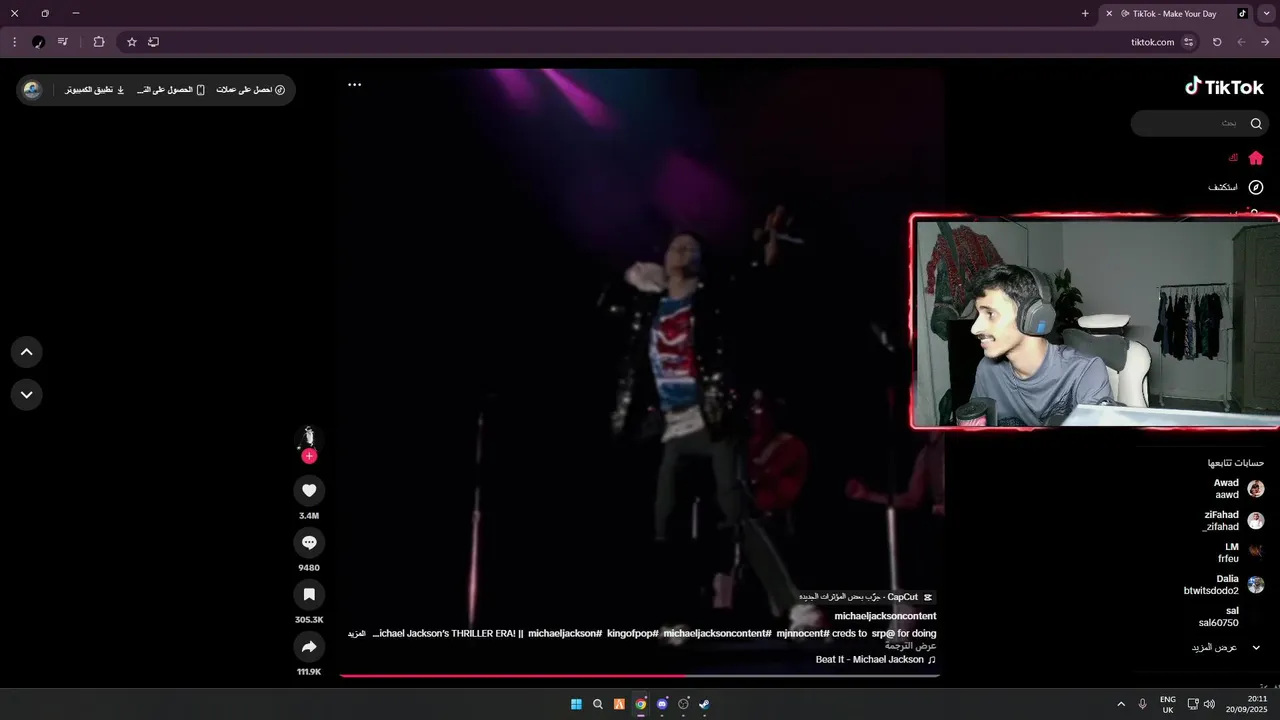1280x720 pixels.
Task: Click the تطبيق الكمبيوتر desktop app button
Action: [x=95, y=90]
